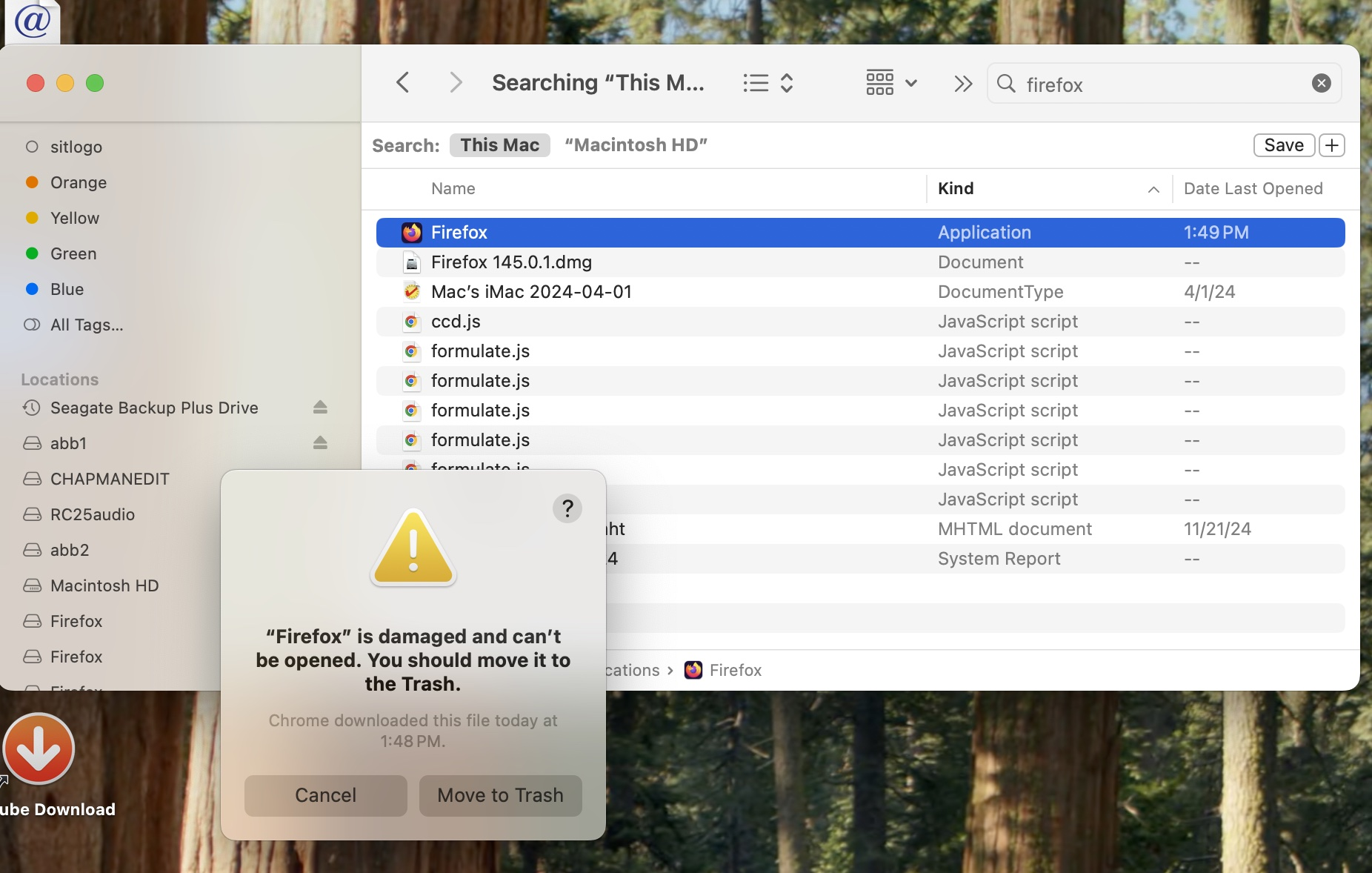Click the "11/21/24" date cell
This screenshot has width=1372, height=873.
point(1217,529)
